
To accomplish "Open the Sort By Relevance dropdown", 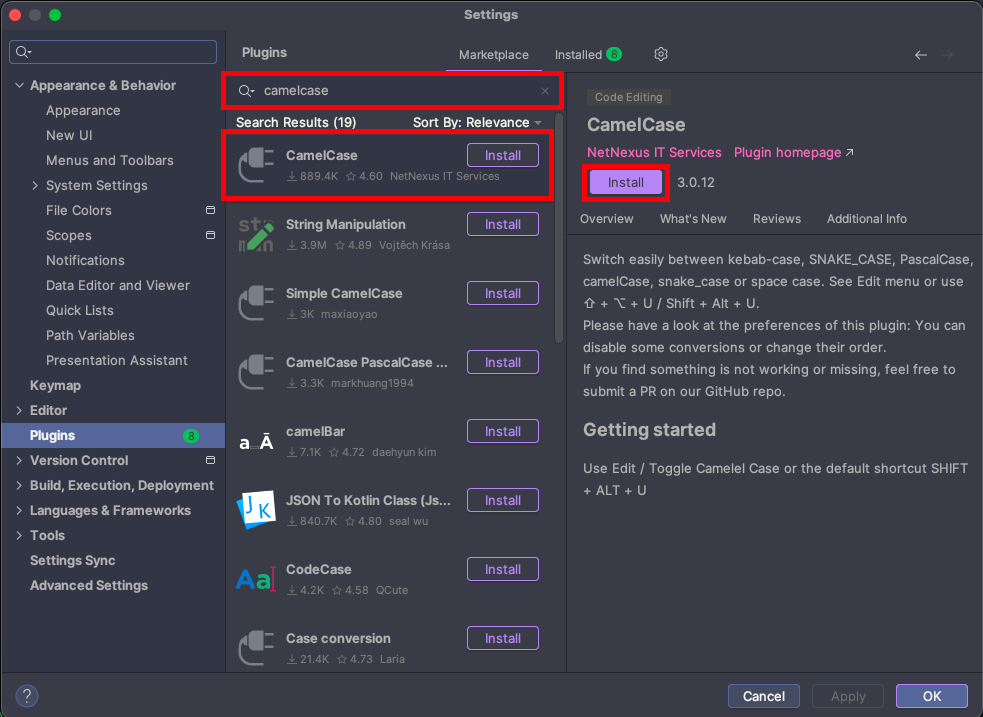I will pos(477,123).
